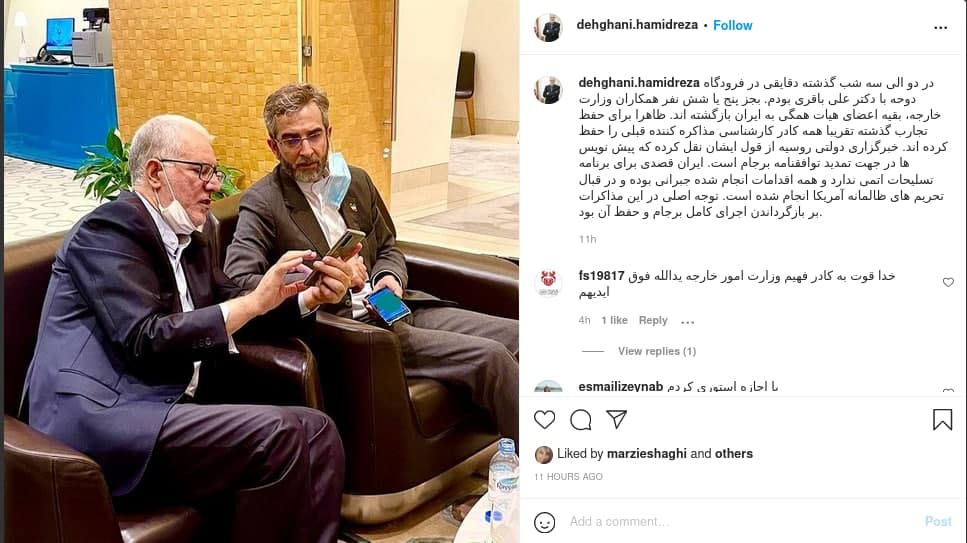This screenshot has width=967, height=543.
Task: Open marzieshaghi profile from Liked by line
Action: (646, 454)
